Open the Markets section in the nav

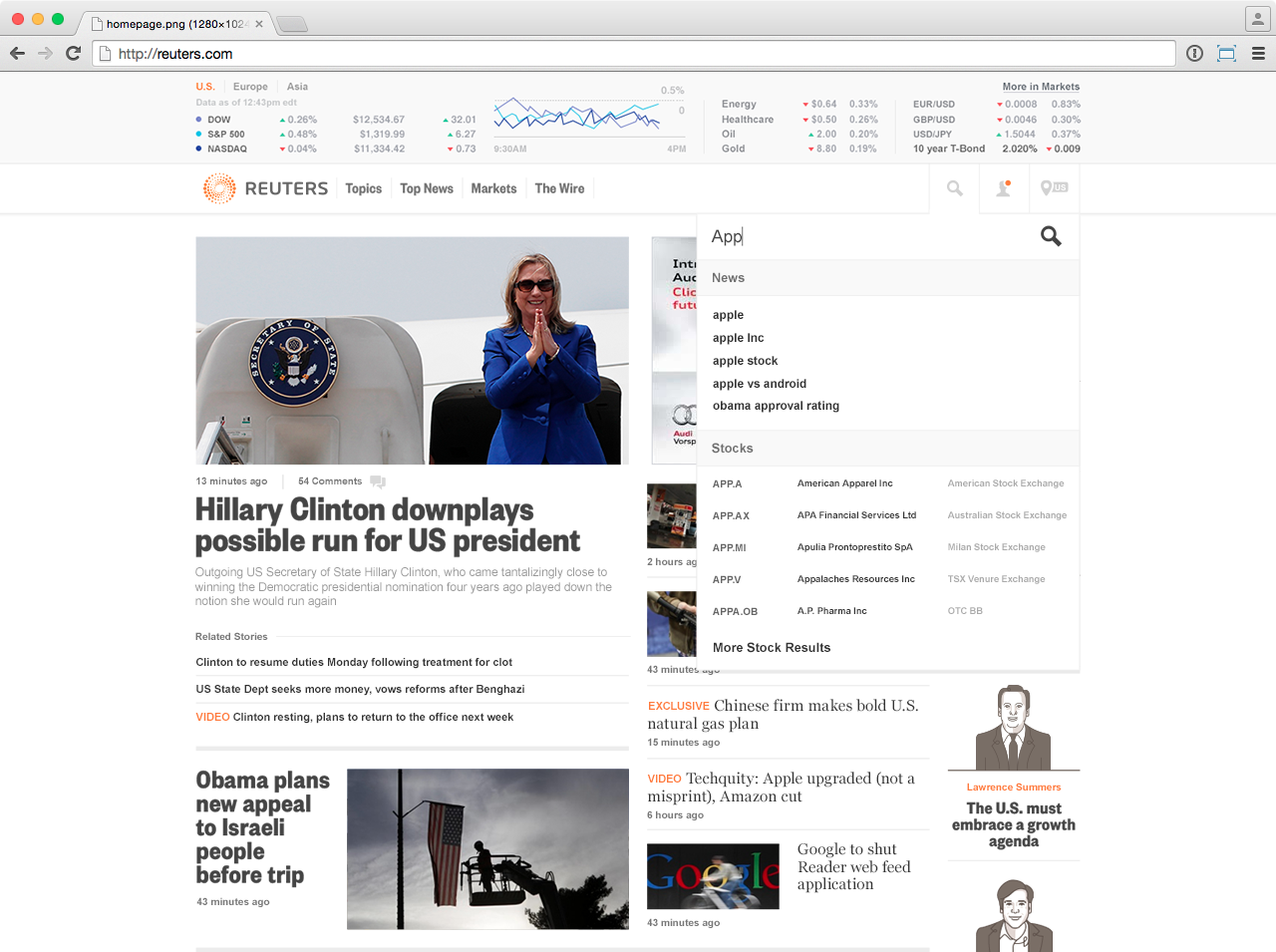(x=493, y=187)
